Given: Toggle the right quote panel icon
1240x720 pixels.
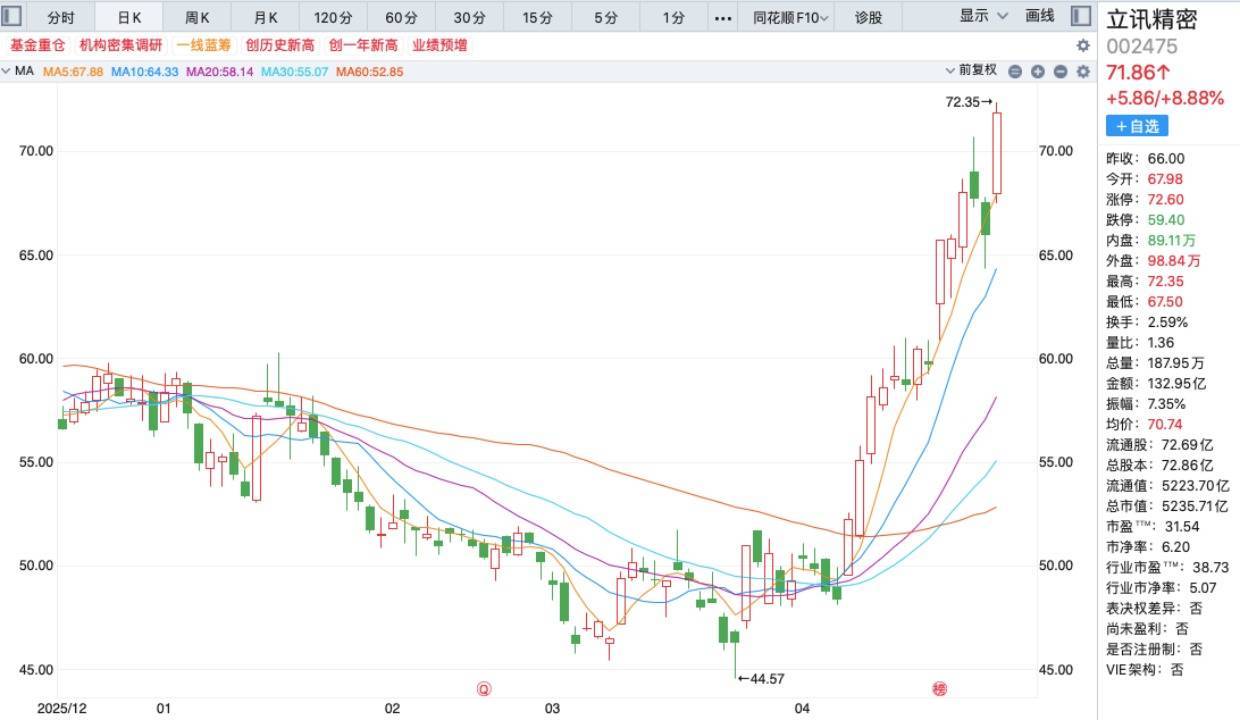Looking at the screenshot, I should tap(1080, 16).
